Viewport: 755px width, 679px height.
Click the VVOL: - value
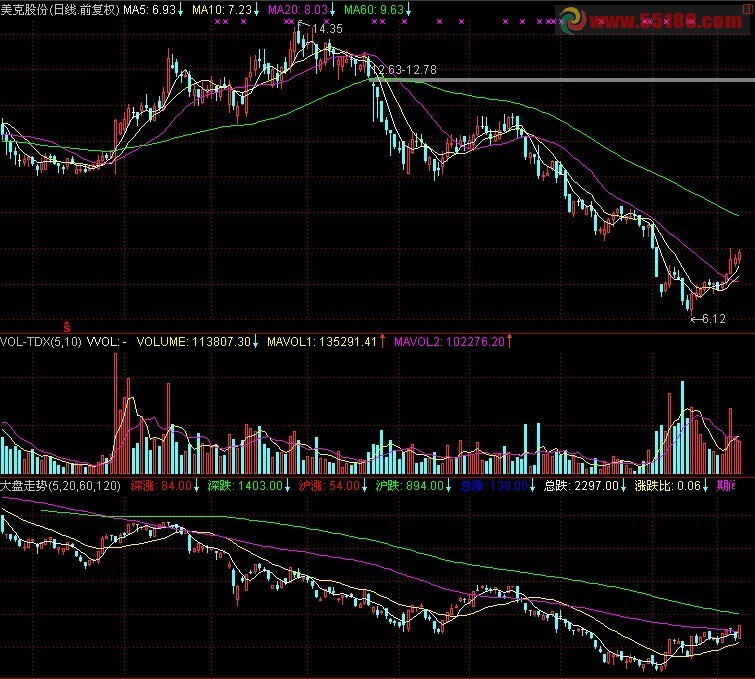(x=106, y=342)
